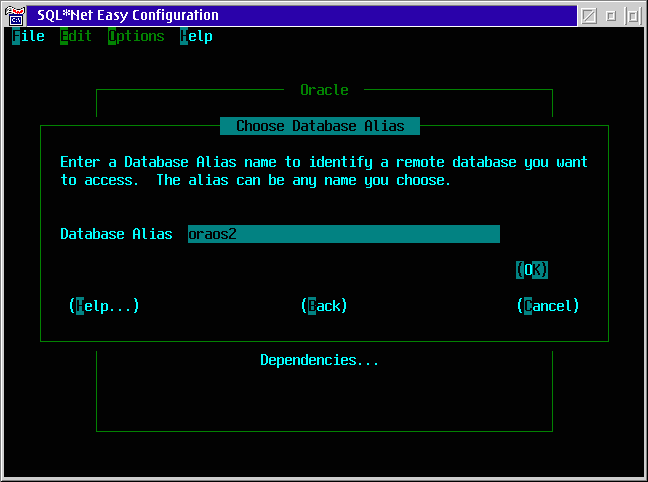Go to previous step with Back button
The width and height of the screenshot is (648, 482).
click(x=324, y=306)
